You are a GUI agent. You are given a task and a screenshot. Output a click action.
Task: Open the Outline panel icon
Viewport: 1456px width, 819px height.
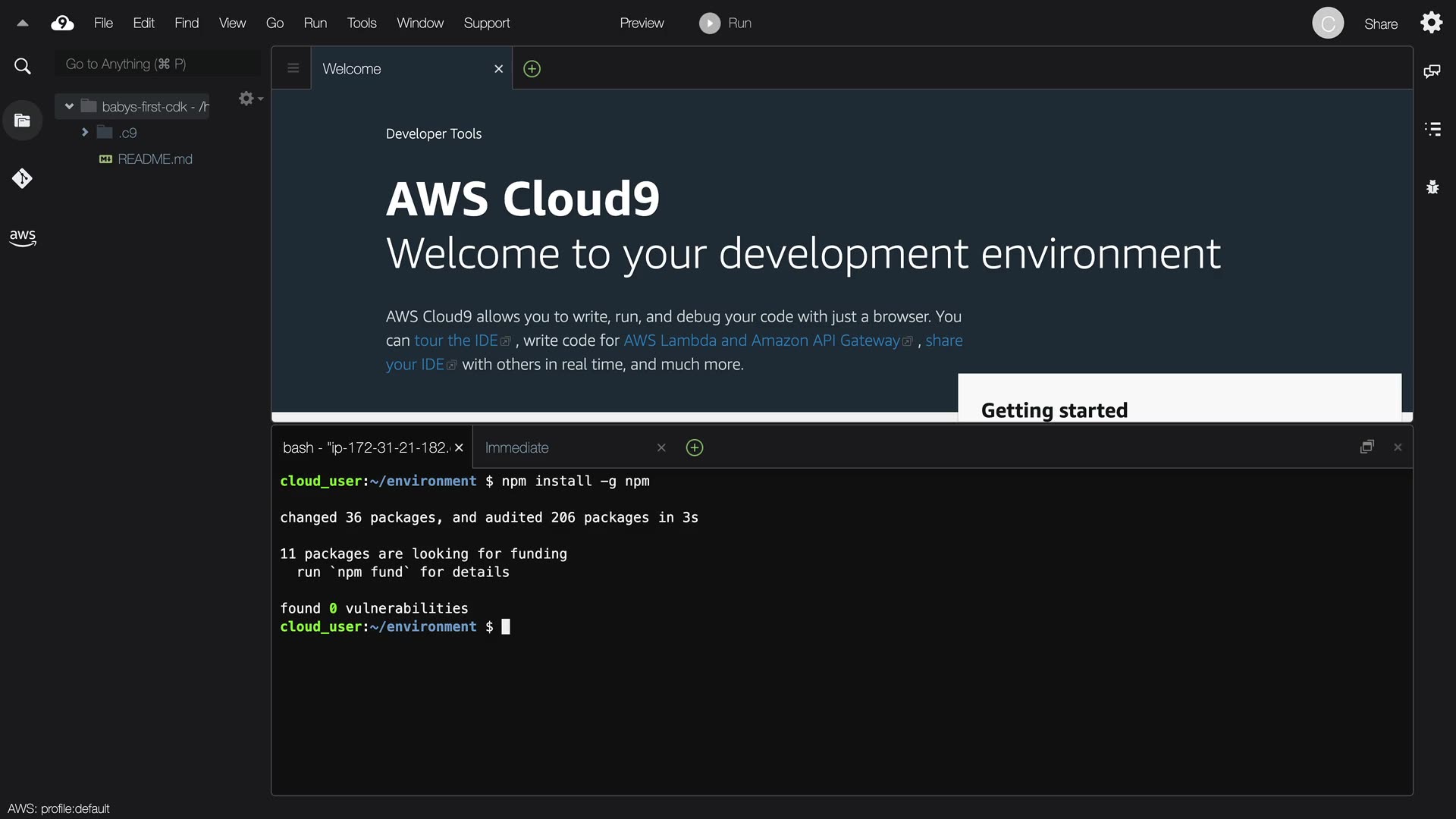click(1432, 129)
